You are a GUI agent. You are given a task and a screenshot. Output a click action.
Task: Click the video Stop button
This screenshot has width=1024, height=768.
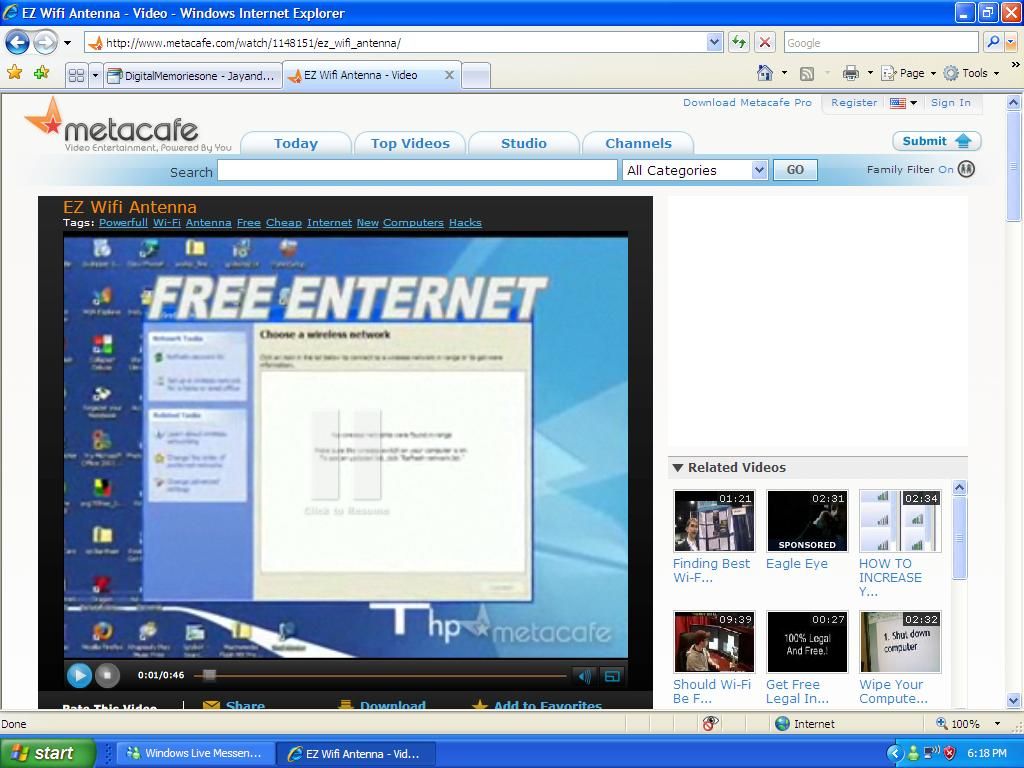(108, 675)
